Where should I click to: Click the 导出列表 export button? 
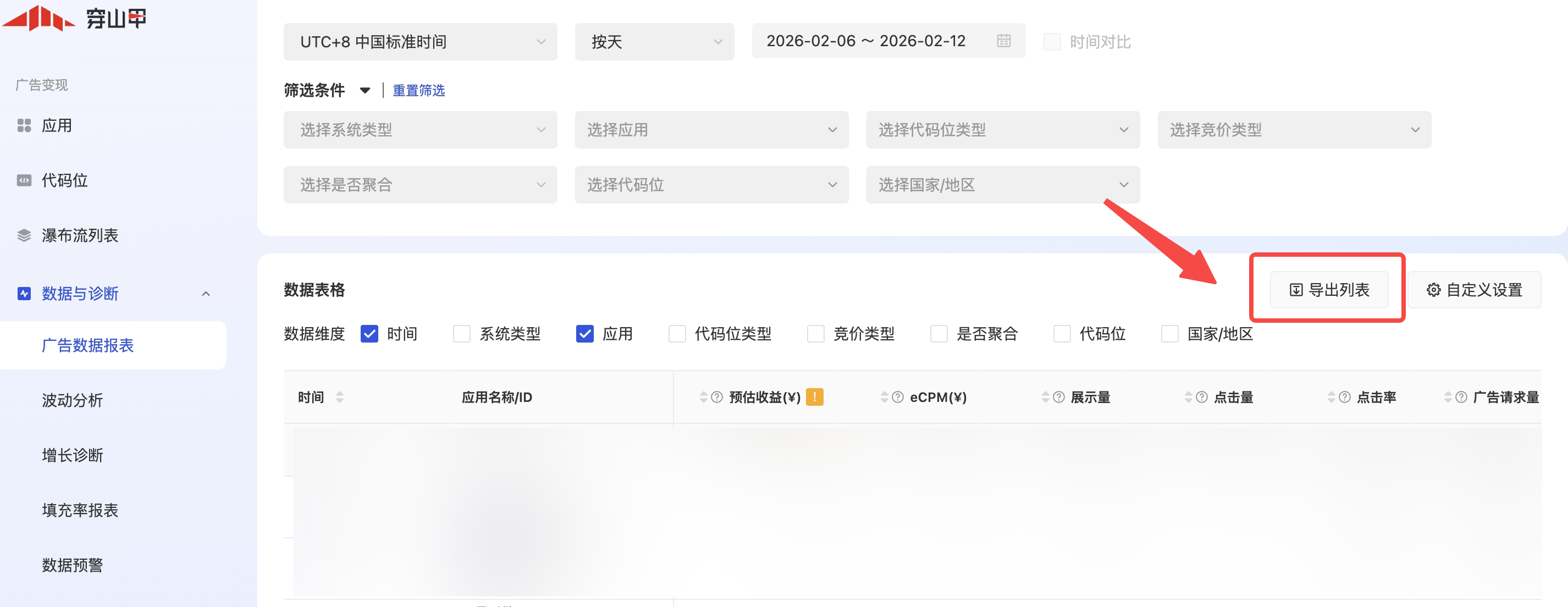[1329, 290]
